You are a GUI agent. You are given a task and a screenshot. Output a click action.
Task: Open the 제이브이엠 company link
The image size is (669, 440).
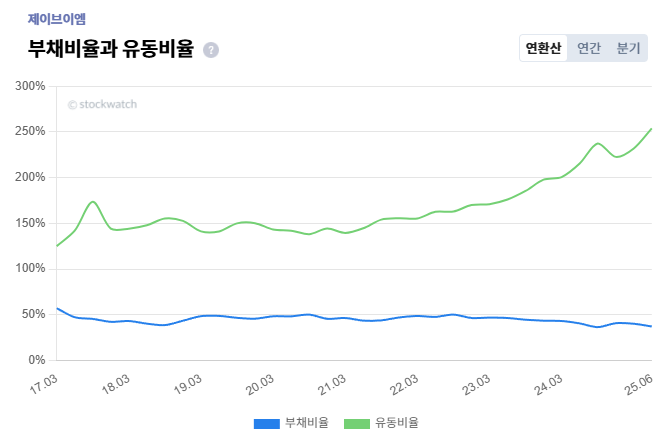coord(56,18)
